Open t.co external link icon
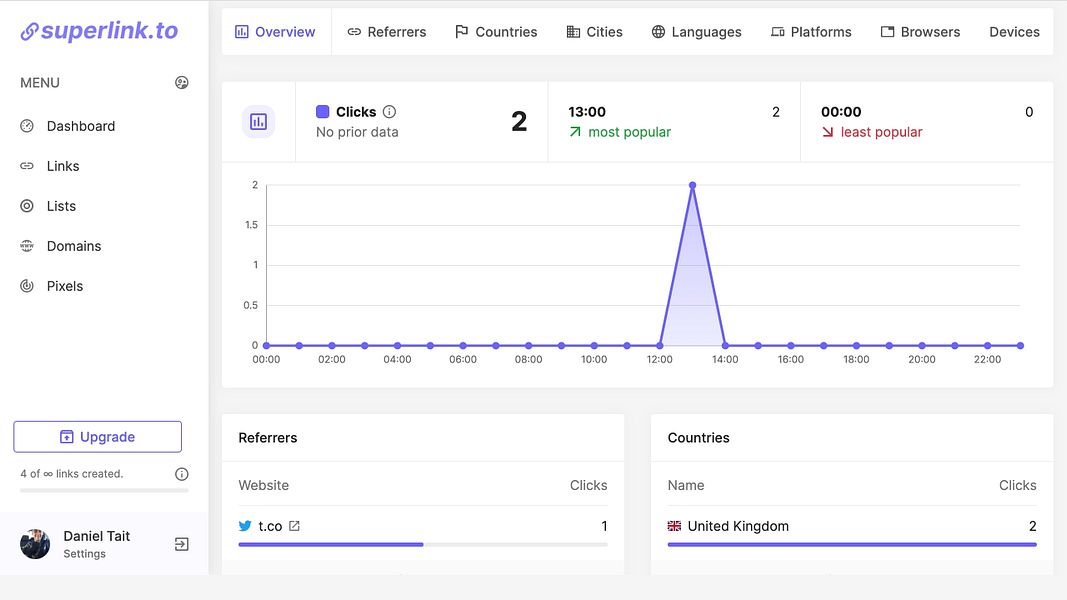 pos(295,526)
